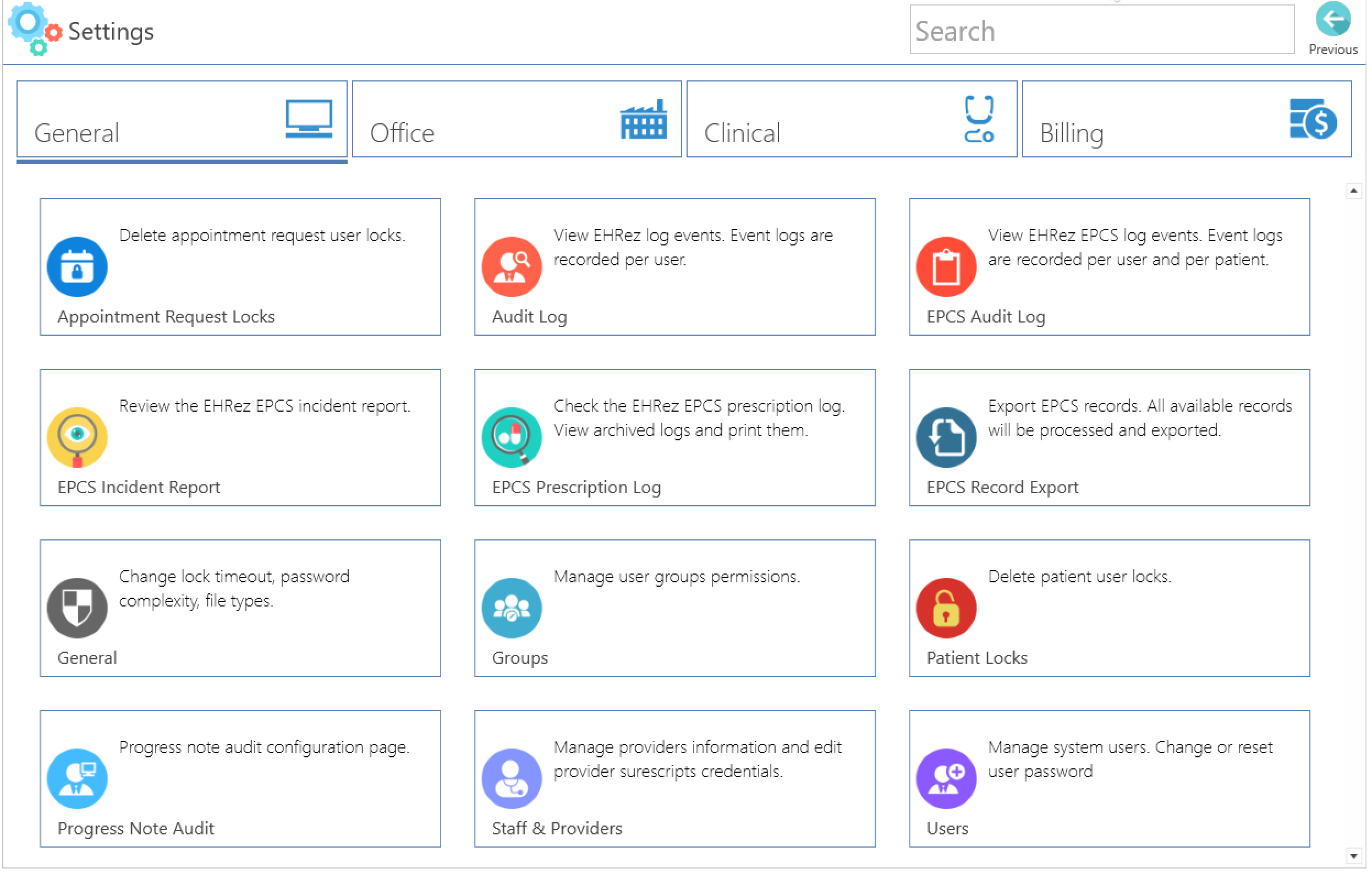
Task: Click the Progress Note Audit icon
Action: pyautogui.click(x=77, y=778)
